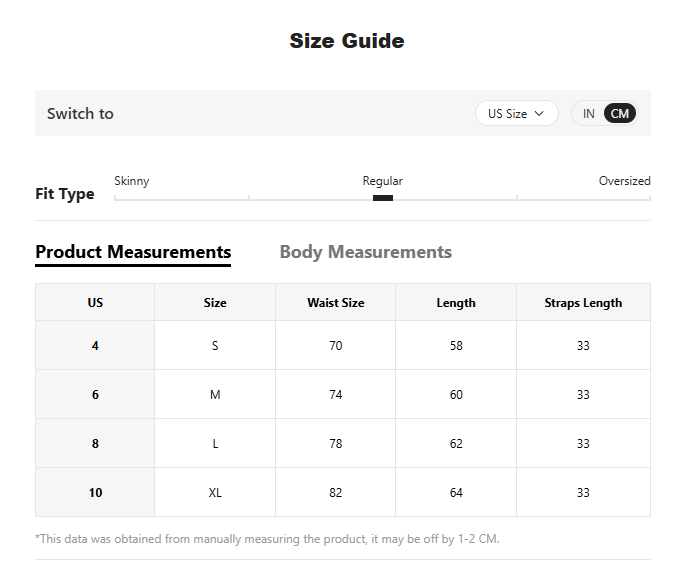Click the Waist Size column header
Viewport: 682px width, 572px height.
tap(335, 302)
